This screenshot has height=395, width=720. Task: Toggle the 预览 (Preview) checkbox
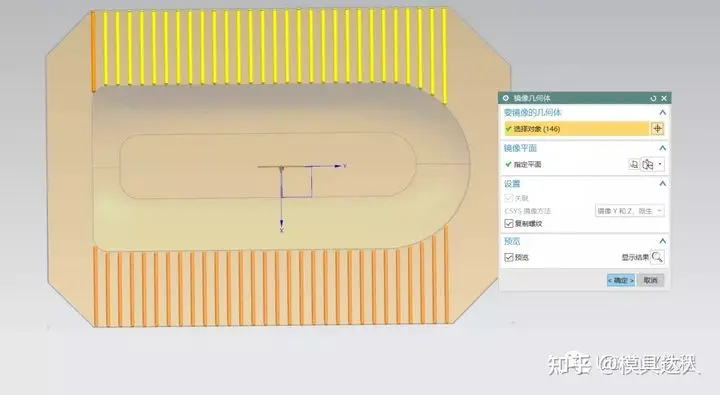tap(509, 257)
